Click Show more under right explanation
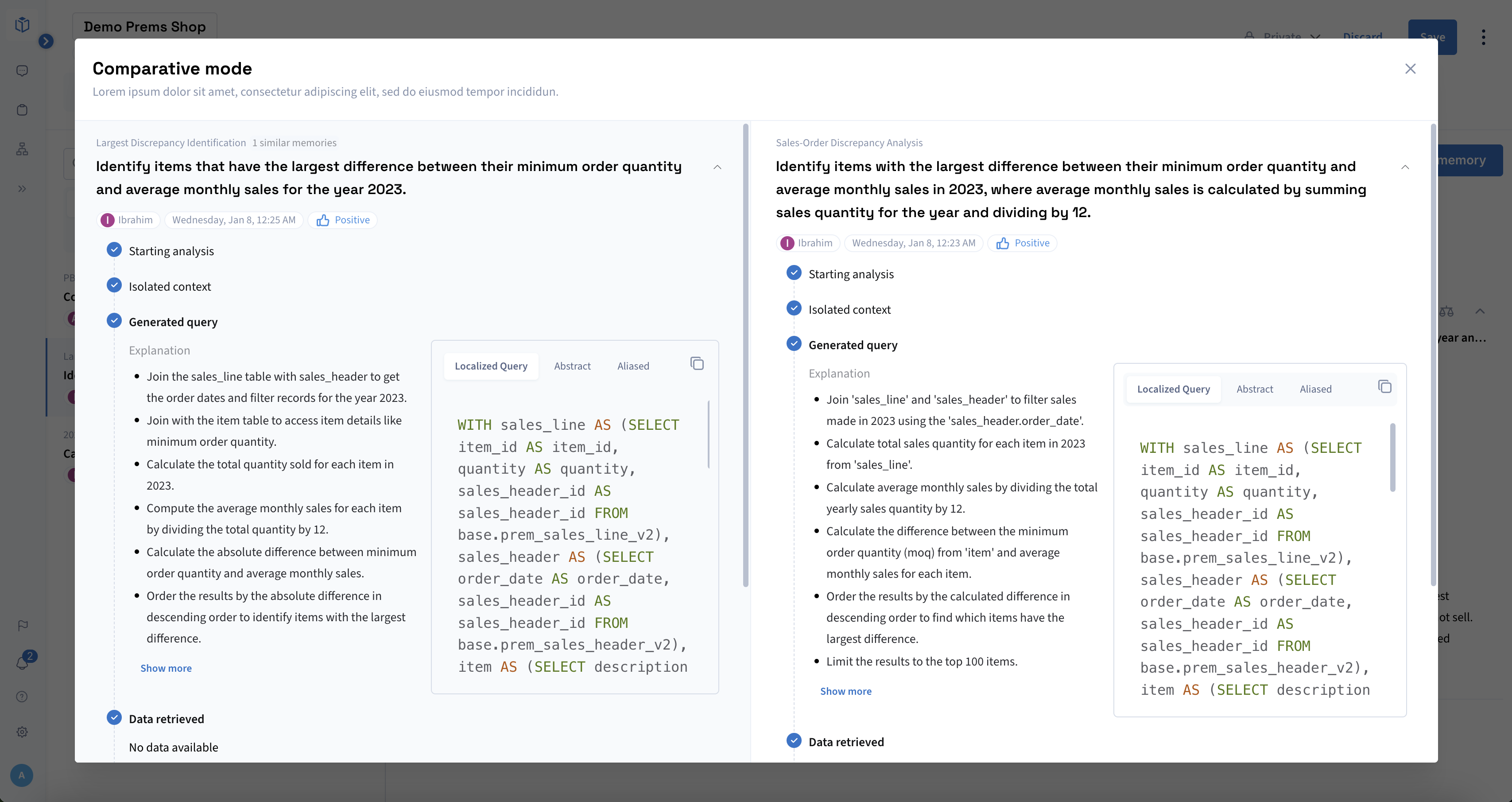The image size is (1512, 802). tap(846, 691)
